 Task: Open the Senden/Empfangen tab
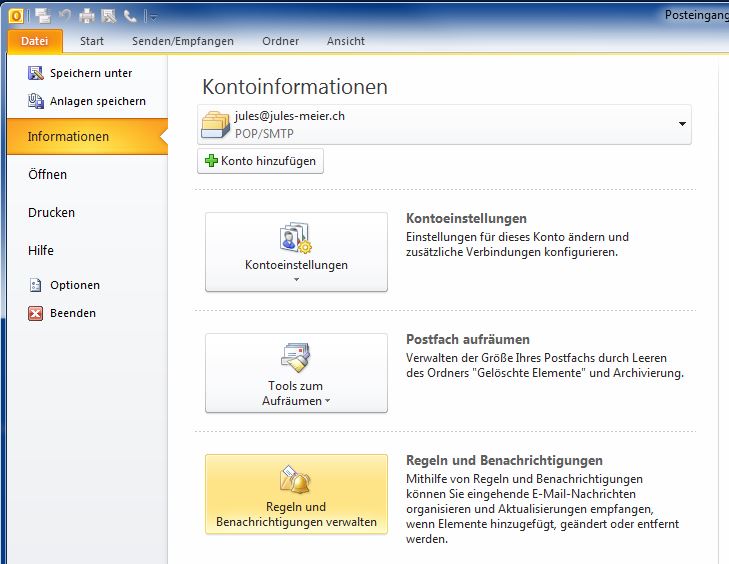183,41
